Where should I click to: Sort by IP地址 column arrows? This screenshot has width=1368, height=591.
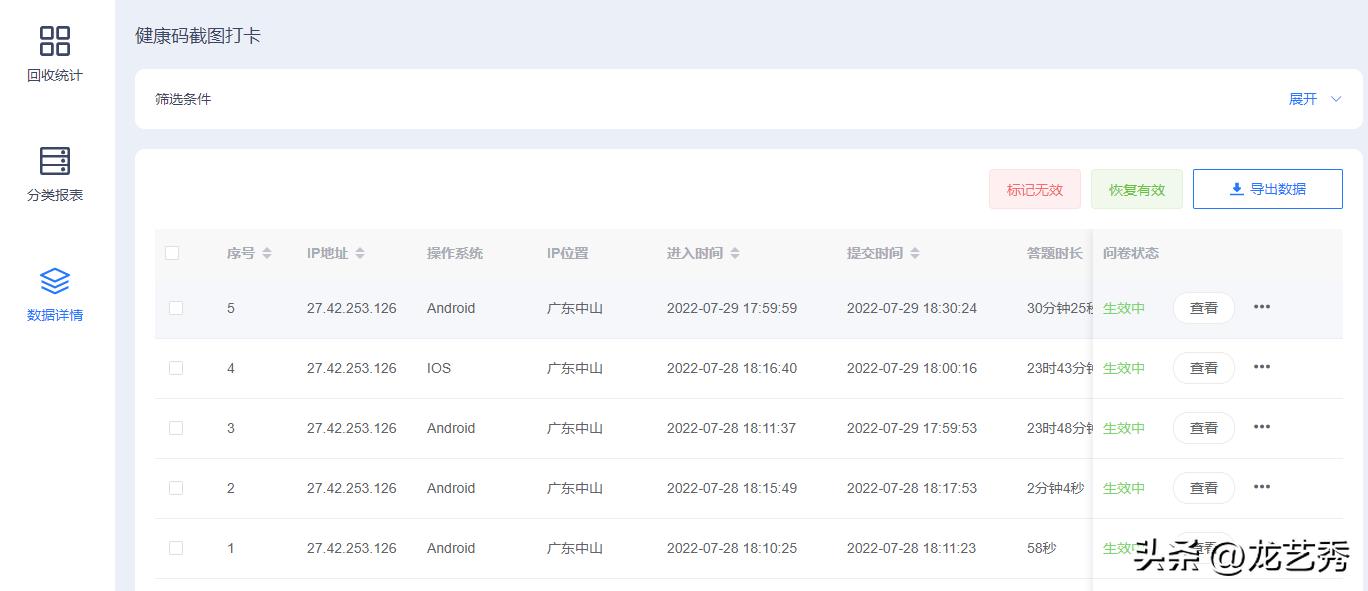pyautogui.click(x=360, y=254)
